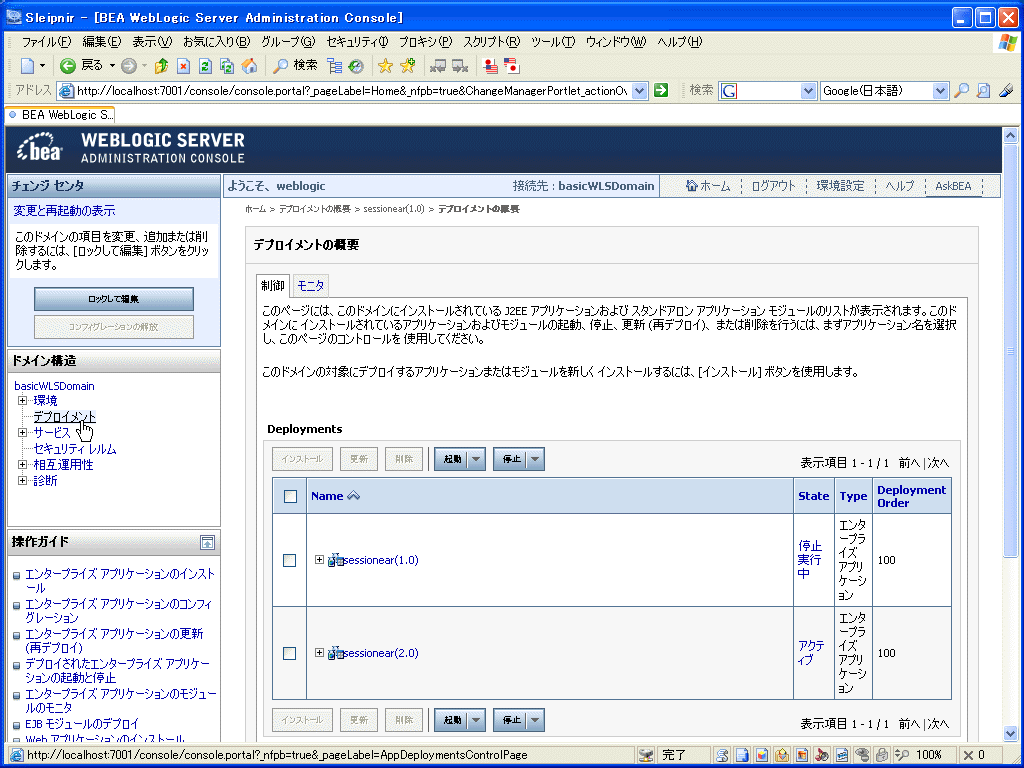Expand the サービス tree node
The height and width of the screenshot is (768, 1024).
pyautogui.click(x=22, y=432)
